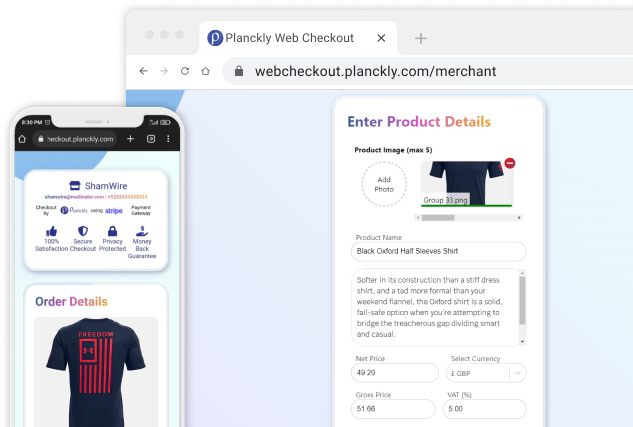Close the Planckly Web Checkout tab
Screen dimensions: 633x427
[x=381, y=38]
